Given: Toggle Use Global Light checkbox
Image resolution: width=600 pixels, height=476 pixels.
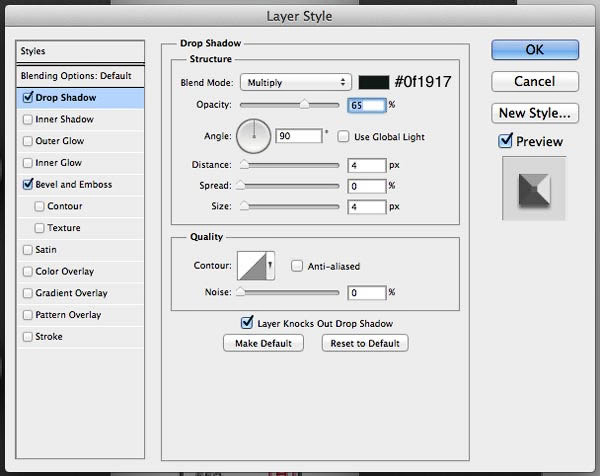Looking at the screenshot, I should coord(343,137).
